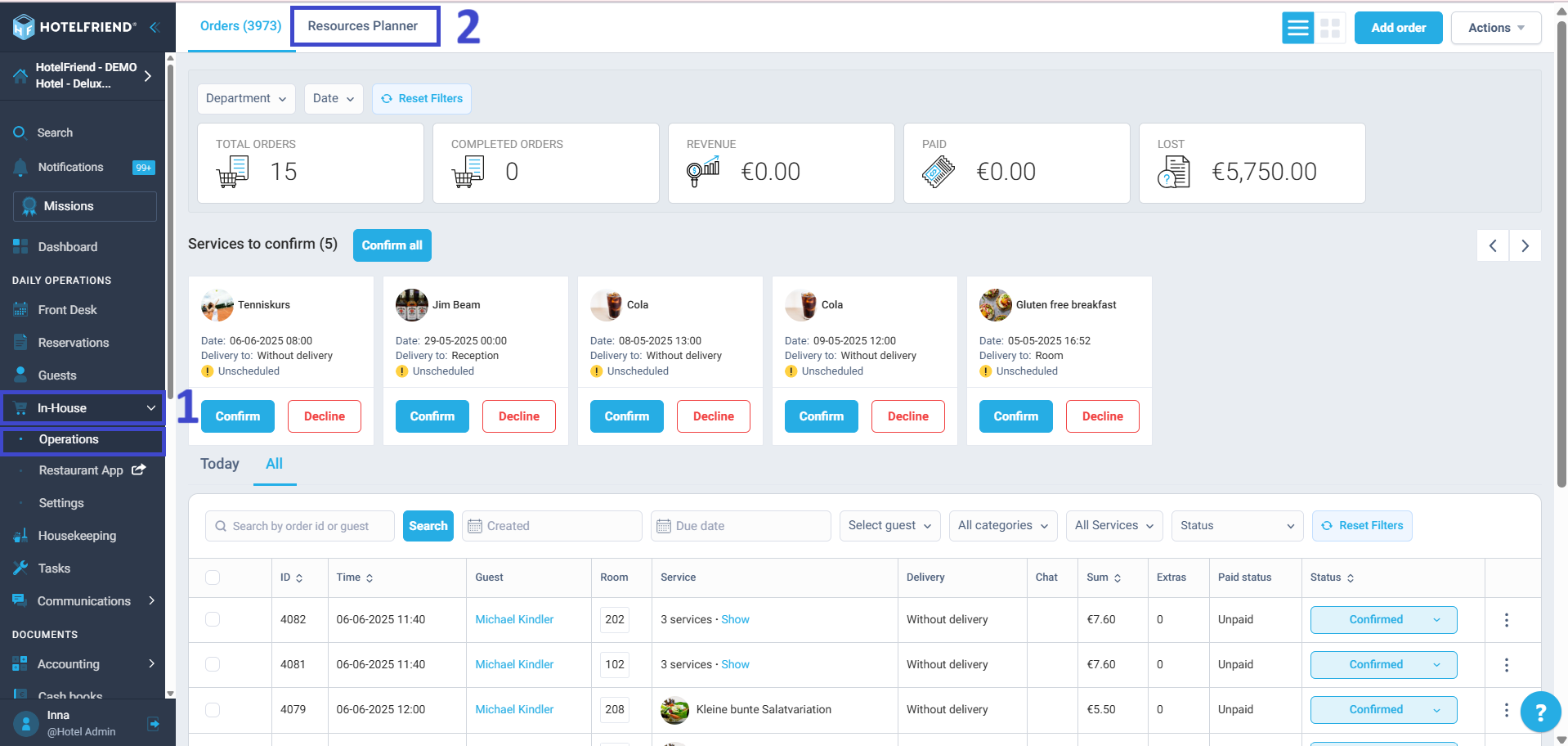Image resolution: width=1568 pixels, height=746 pixels.
Task: Open Search in the sidebar
Action: pyautogui.click(x=55, y=133)
